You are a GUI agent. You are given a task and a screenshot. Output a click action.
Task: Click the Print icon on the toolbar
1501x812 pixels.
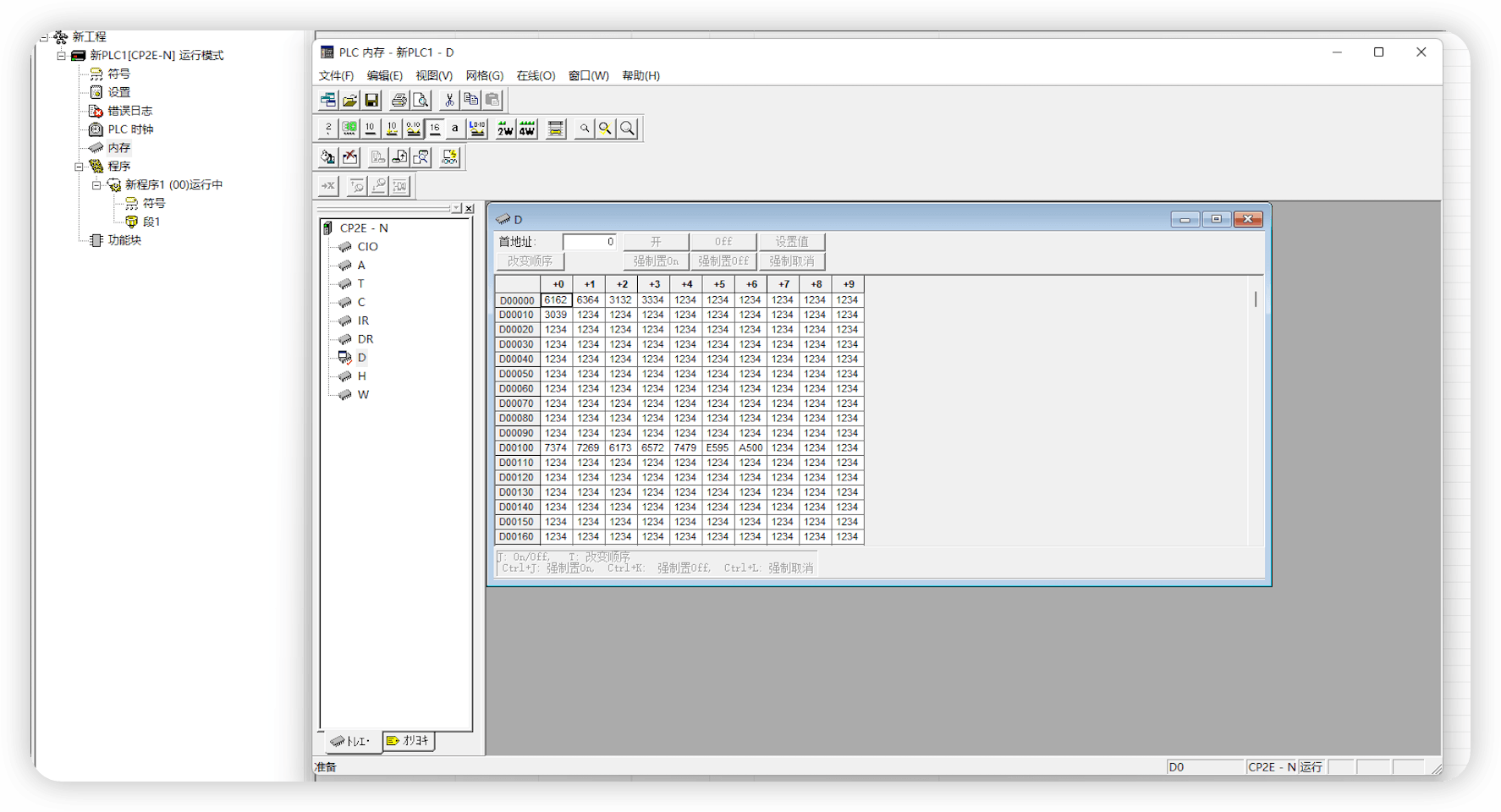(x=397, y=100)
